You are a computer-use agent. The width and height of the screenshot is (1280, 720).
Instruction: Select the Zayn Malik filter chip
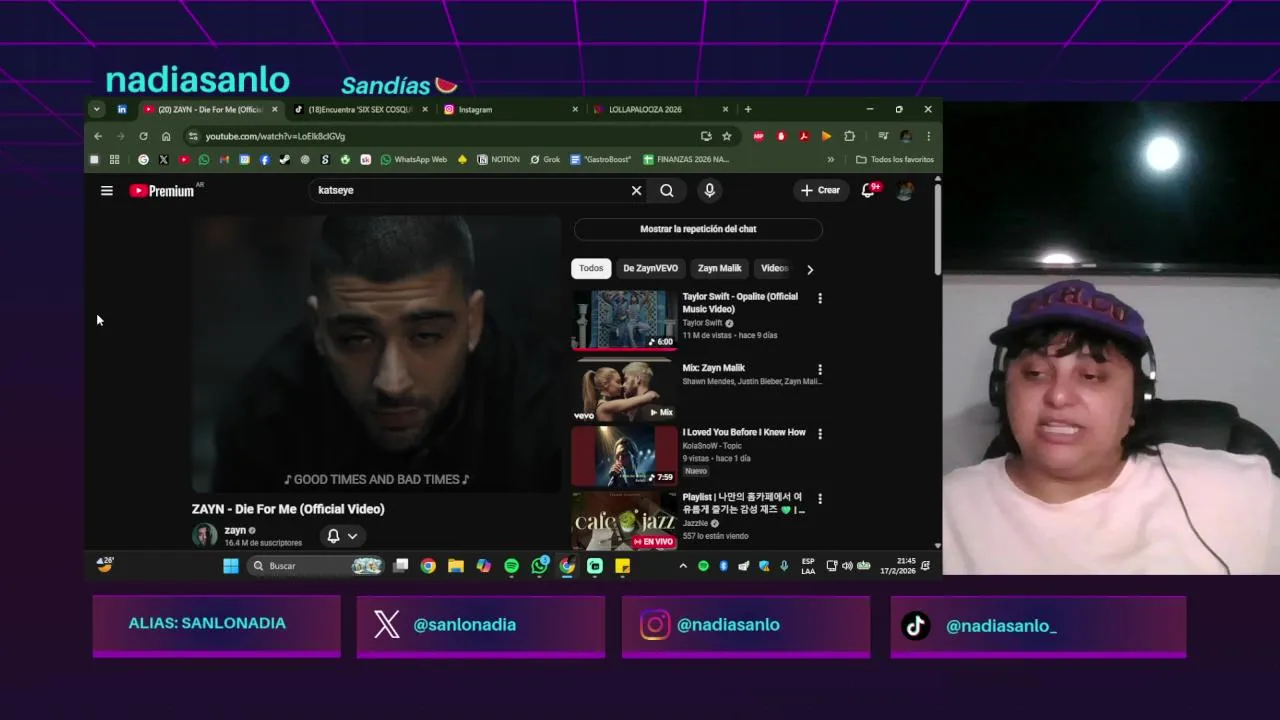pyautogui.click(x=719, y=268)
